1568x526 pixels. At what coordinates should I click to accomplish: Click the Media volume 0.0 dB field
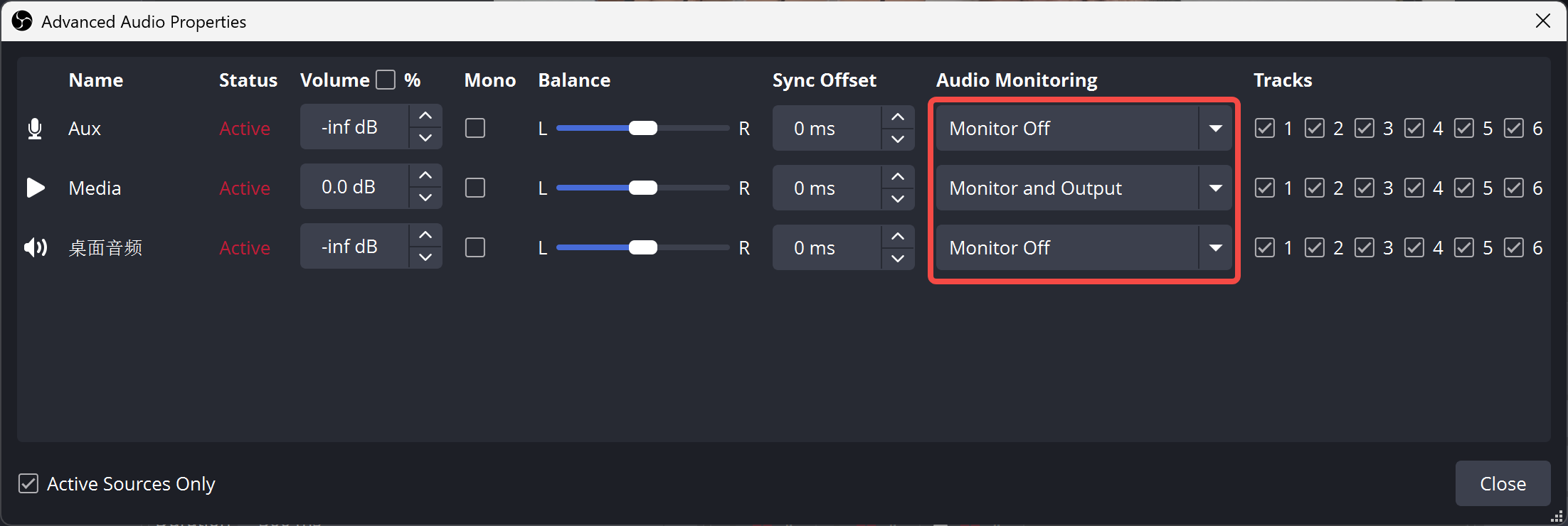tap(354, 187)
